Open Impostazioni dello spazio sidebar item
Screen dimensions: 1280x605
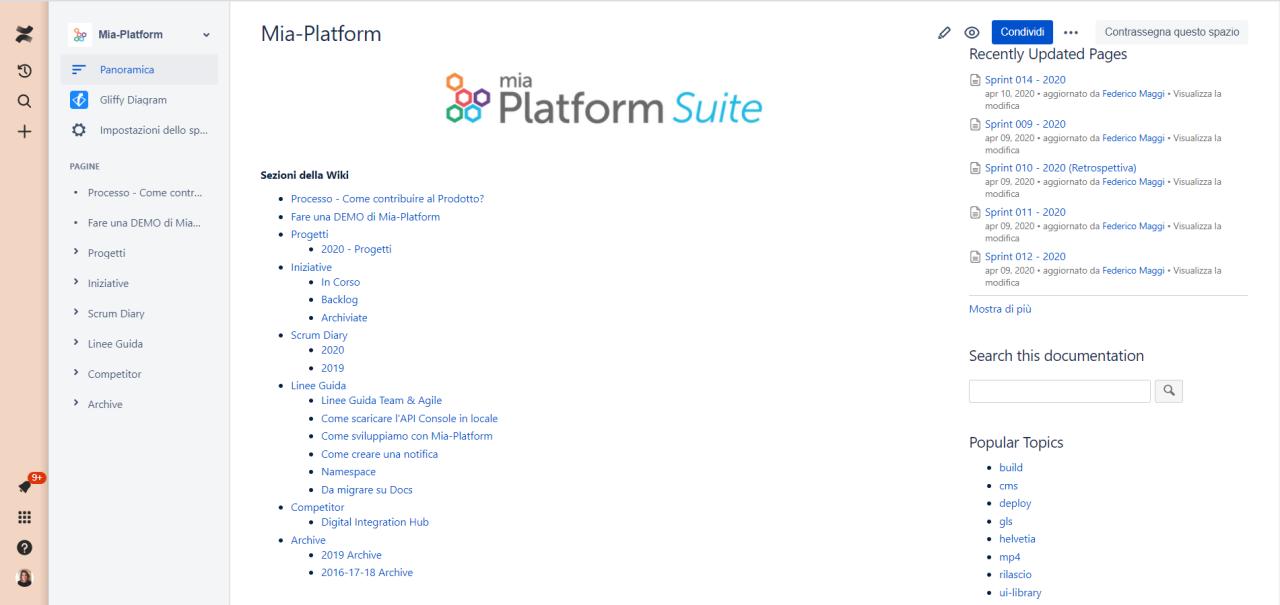139,130
